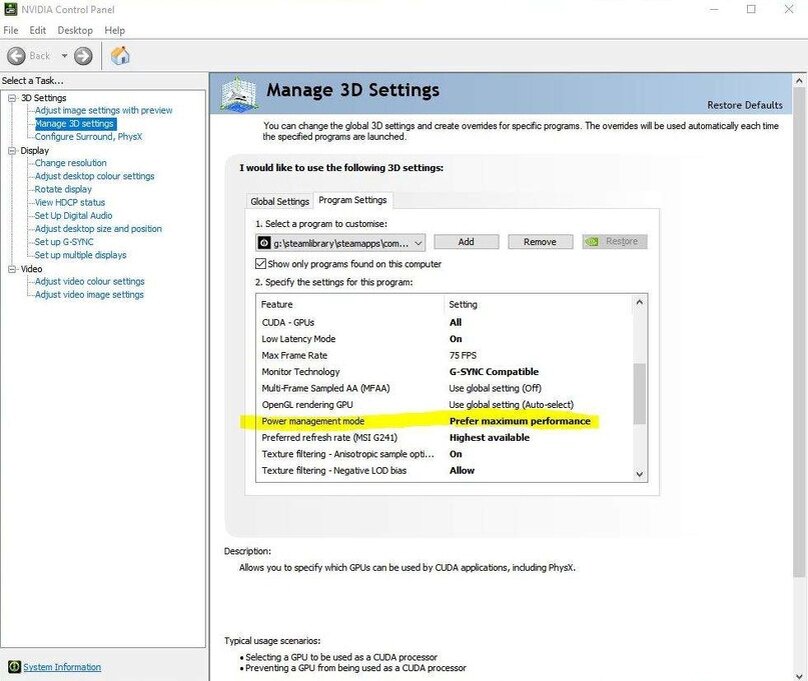Select Texture filtering - Anisotropic sample row
The height and width of the screenshot is (681, 808).
(445, 454)
